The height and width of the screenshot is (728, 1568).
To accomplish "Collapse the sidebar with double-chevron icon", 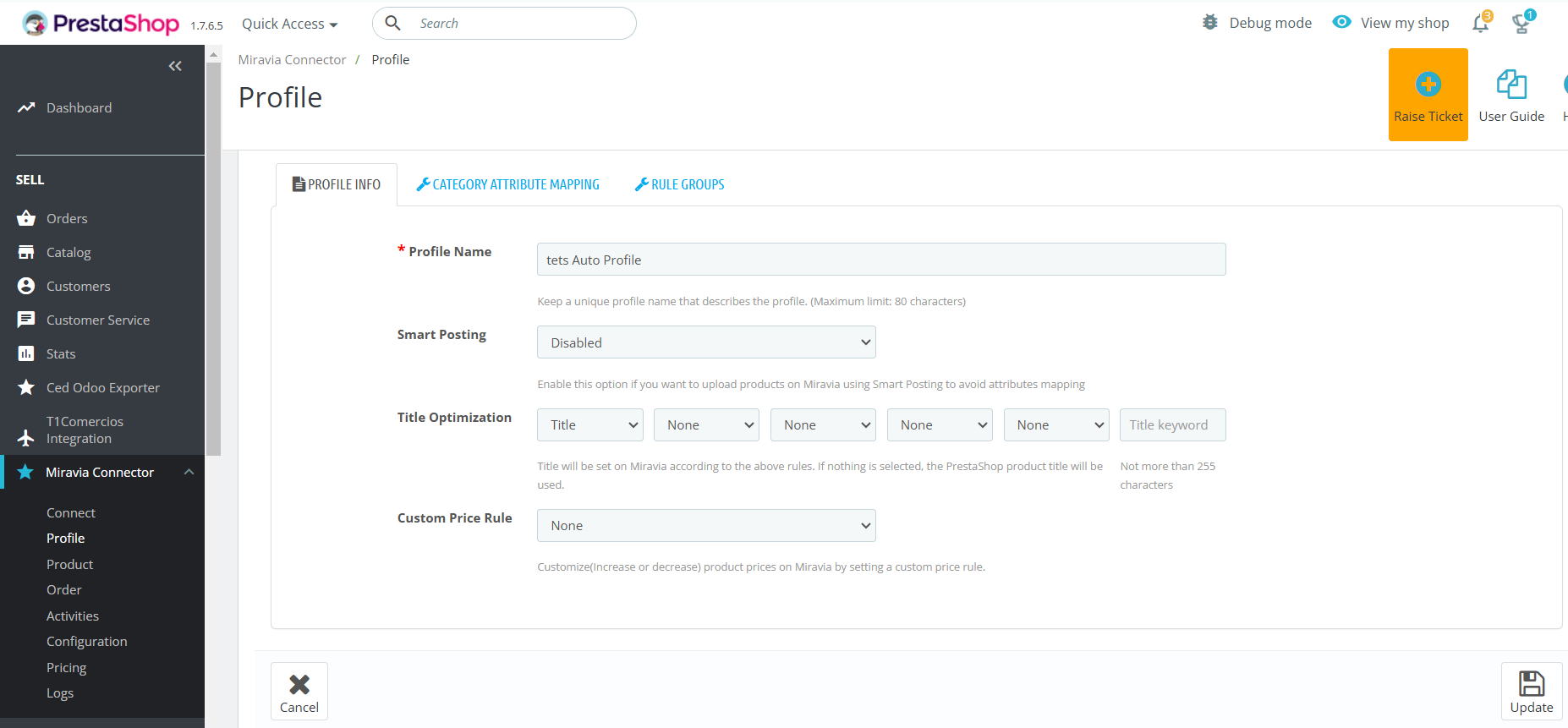I will point(175,66).
